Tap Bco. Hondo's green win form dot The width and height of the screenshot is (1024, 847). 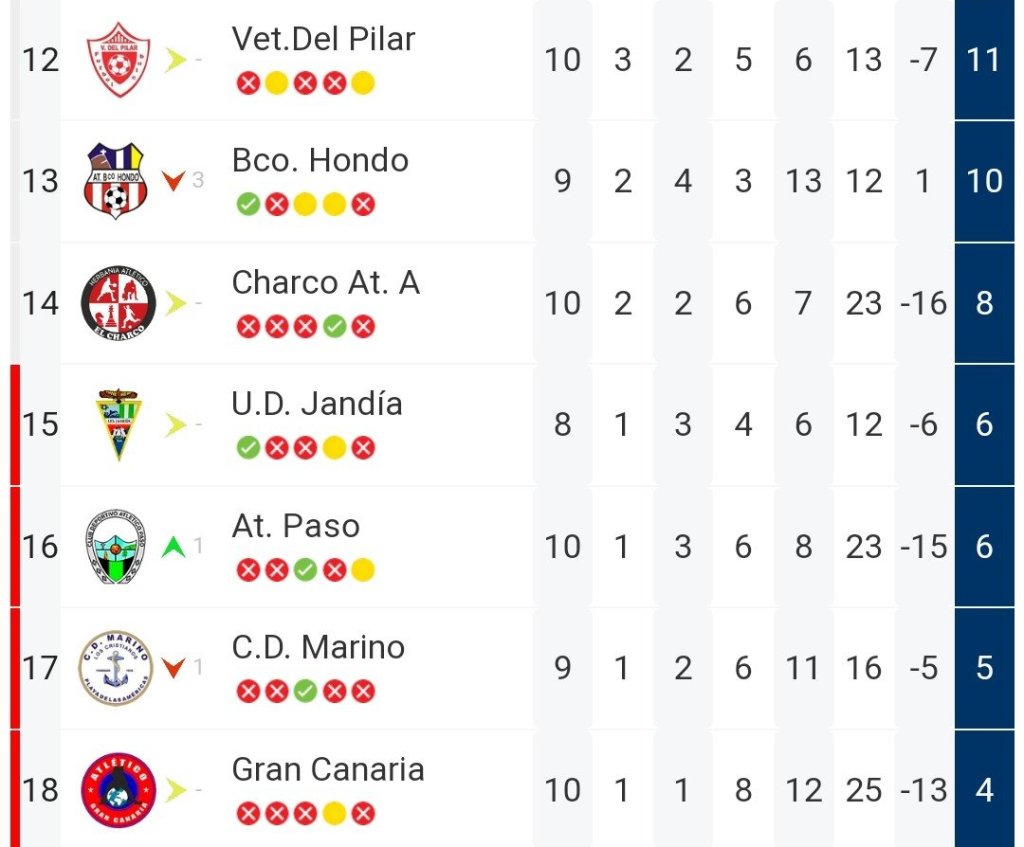(248, 205)
